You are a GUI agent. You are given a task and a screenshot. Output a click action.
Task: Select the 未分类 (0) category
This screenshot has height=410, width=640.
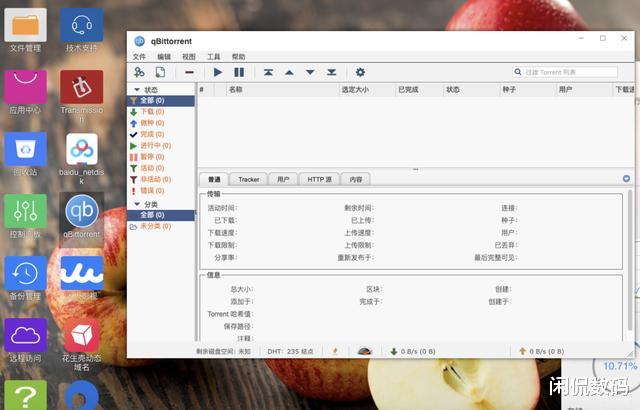[x=161, y=226]
